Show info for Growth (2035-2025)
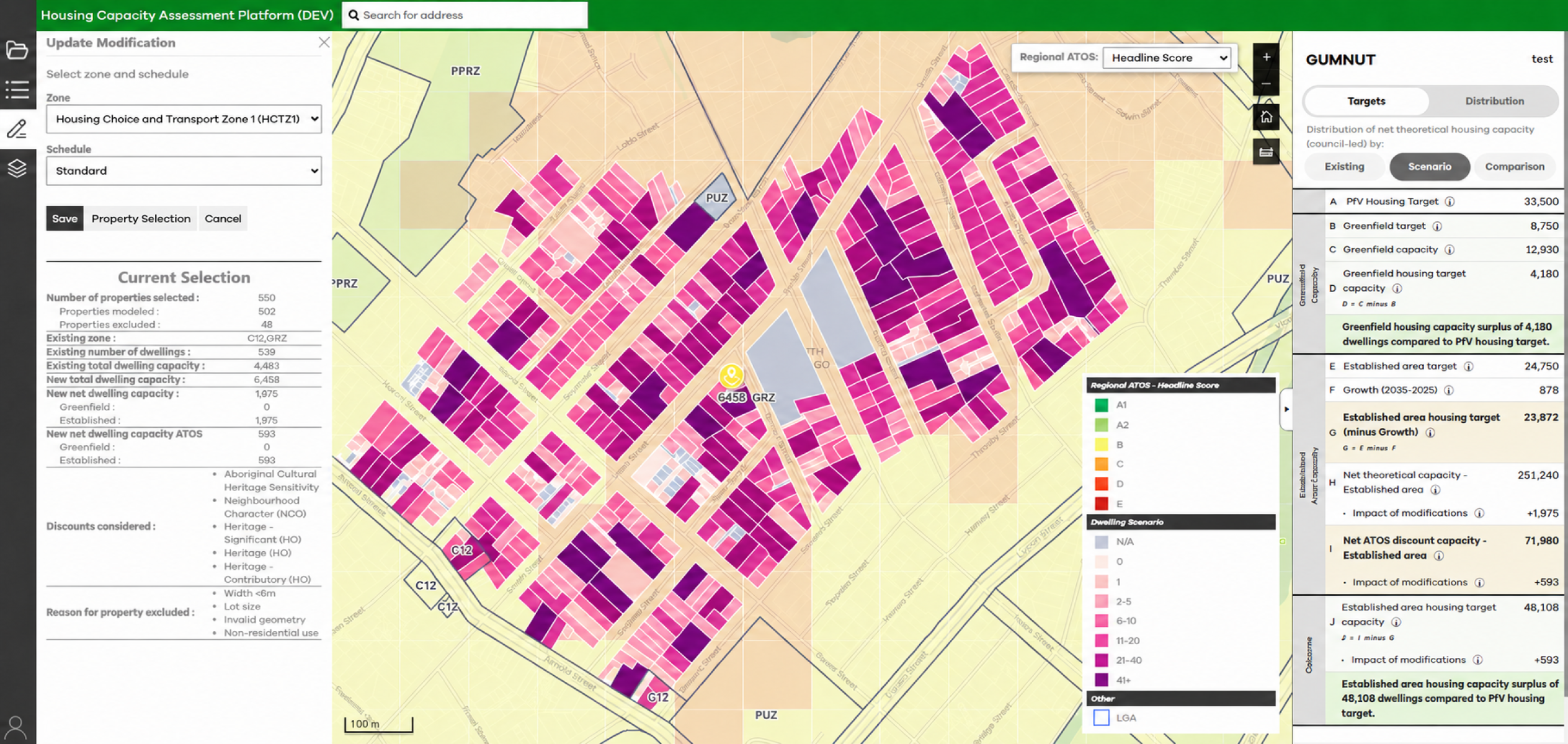The height and width of the screenshot is (744, 1568). 1449,390
